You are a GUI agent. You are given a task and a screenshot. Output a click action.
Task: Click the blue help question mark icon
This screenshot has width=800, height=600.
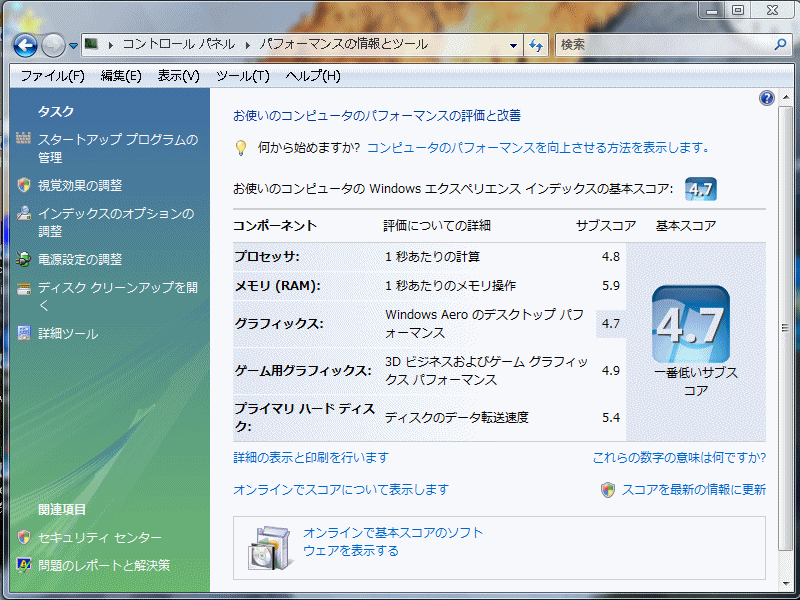pos(767,98)
